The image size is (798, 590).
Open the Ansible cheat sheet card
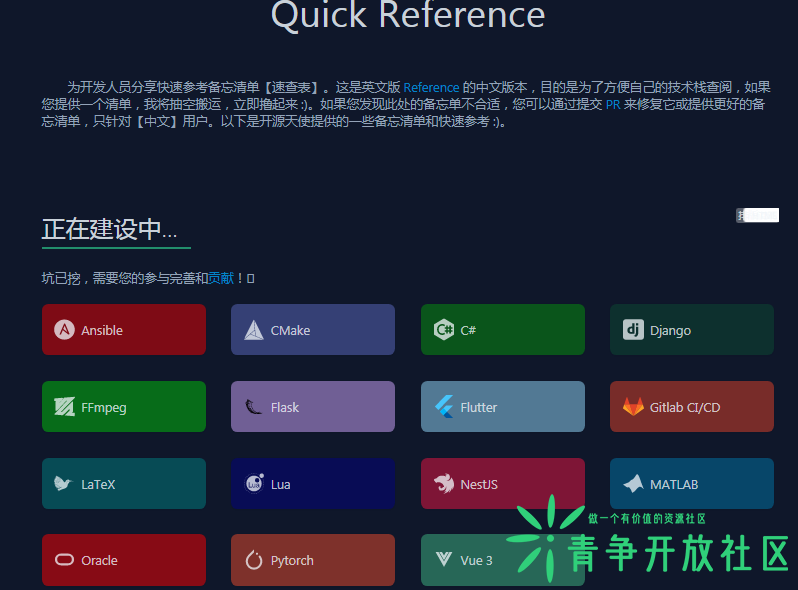point(124,329)
